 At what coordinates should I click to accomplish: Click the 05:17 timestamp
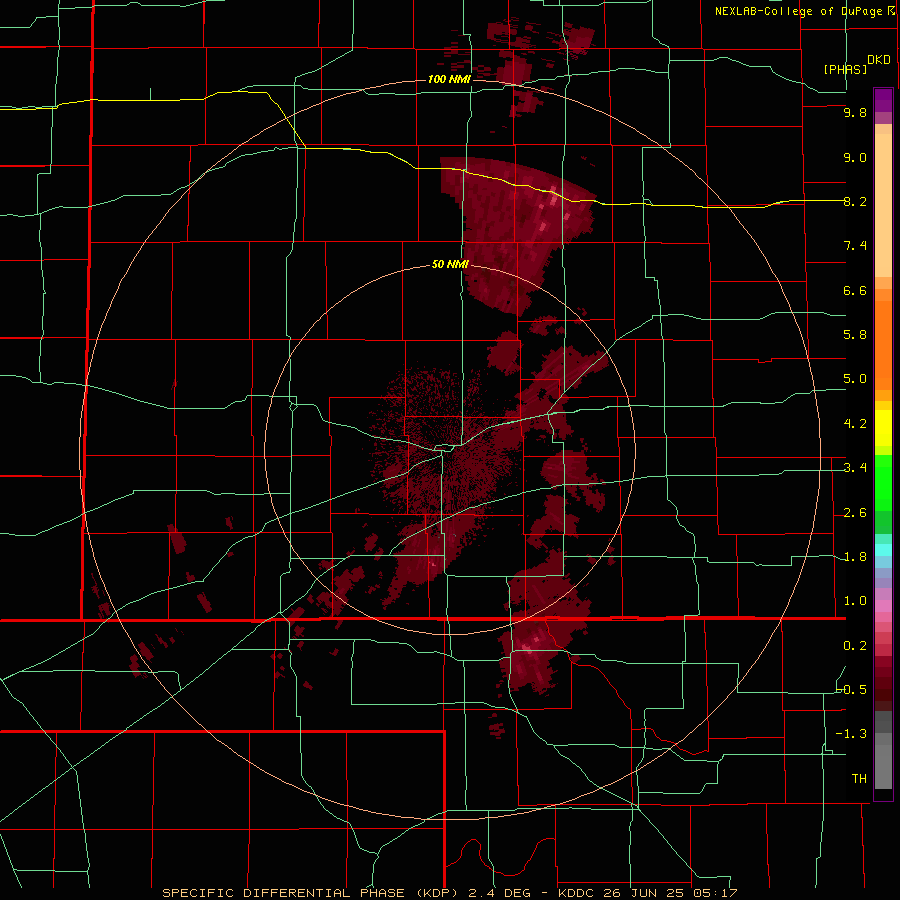(715, 893)
